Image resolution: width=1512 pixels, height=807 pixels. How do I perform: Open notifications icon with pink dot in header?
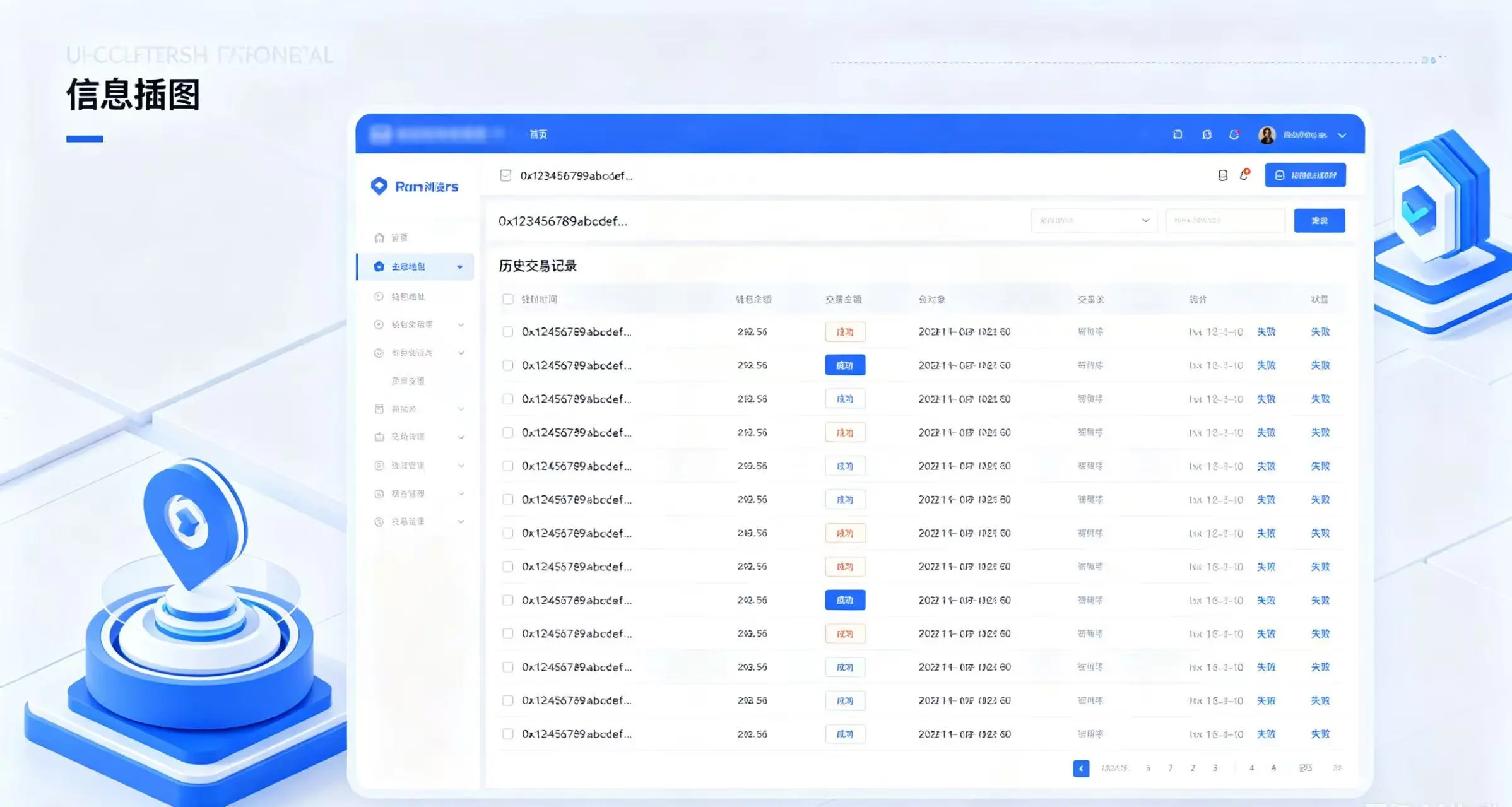pos(1234,134)
